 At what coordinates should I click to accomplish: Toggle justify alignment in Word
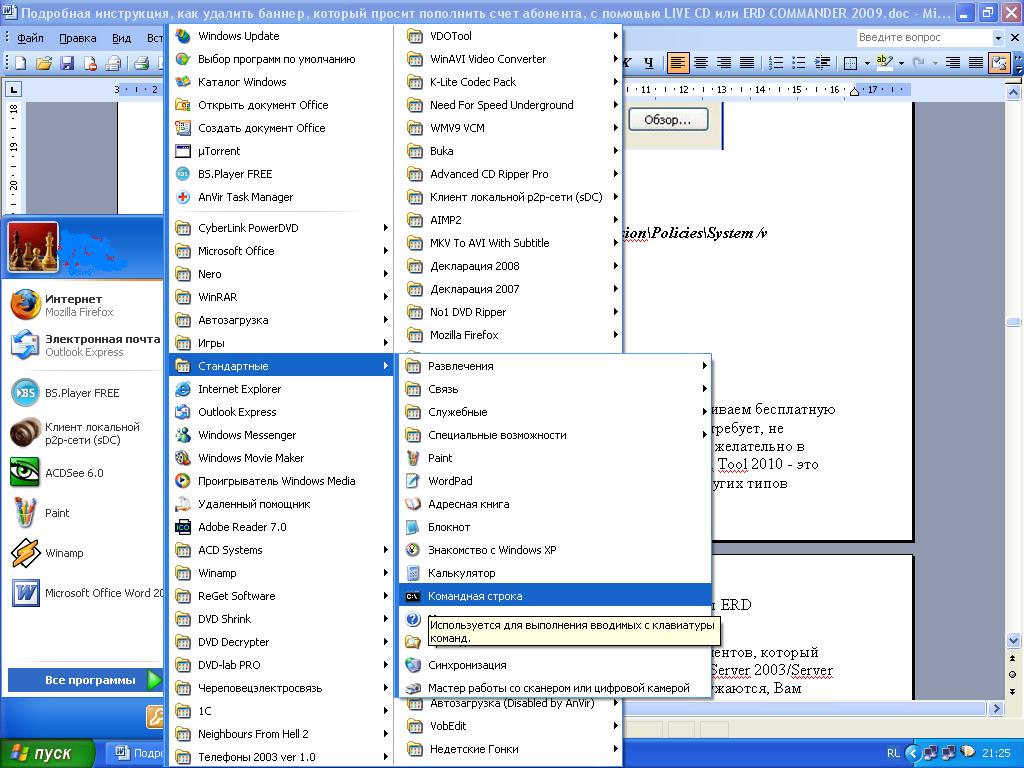point(746,63)
